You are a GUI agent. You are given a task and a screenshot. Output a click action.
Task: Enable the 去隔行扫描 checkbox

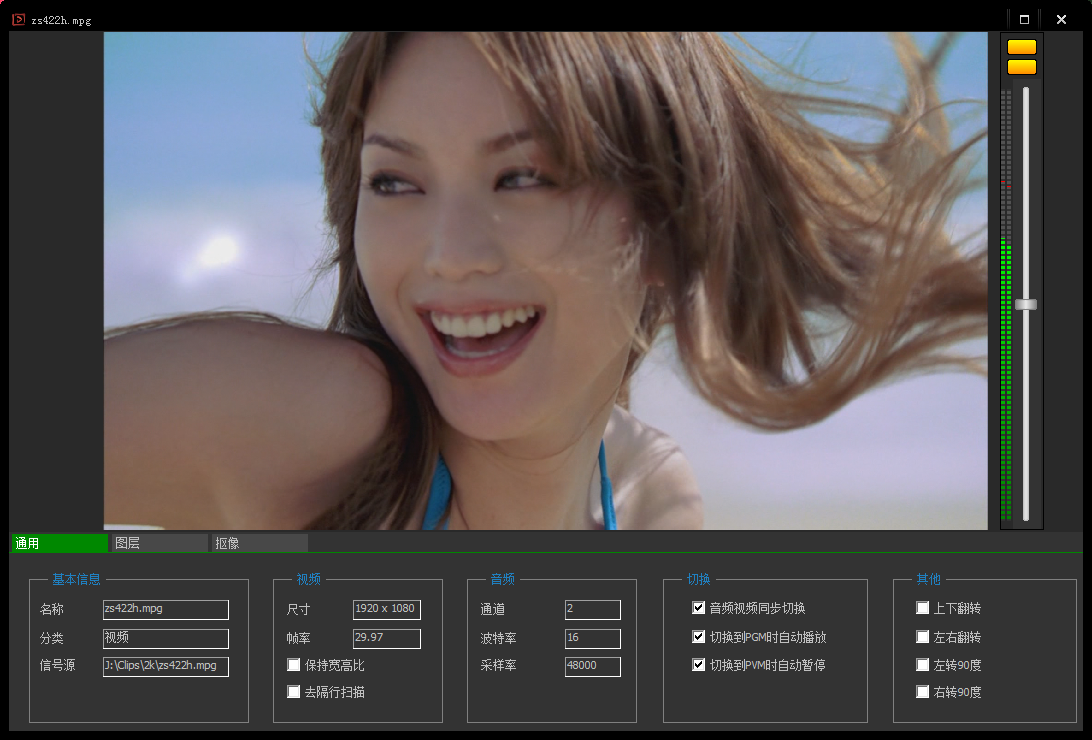294,692
